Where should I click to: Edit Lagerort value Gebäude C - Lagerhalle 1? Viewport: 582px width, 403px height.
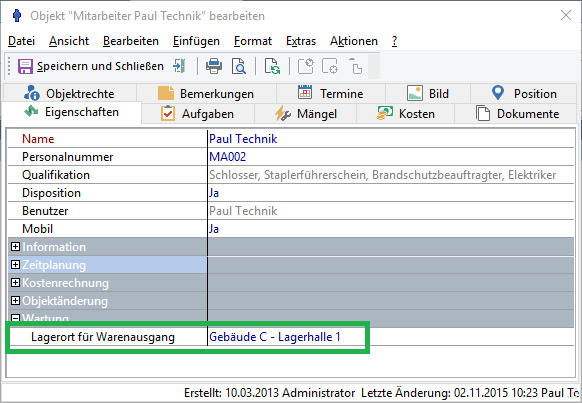point(275,337)
